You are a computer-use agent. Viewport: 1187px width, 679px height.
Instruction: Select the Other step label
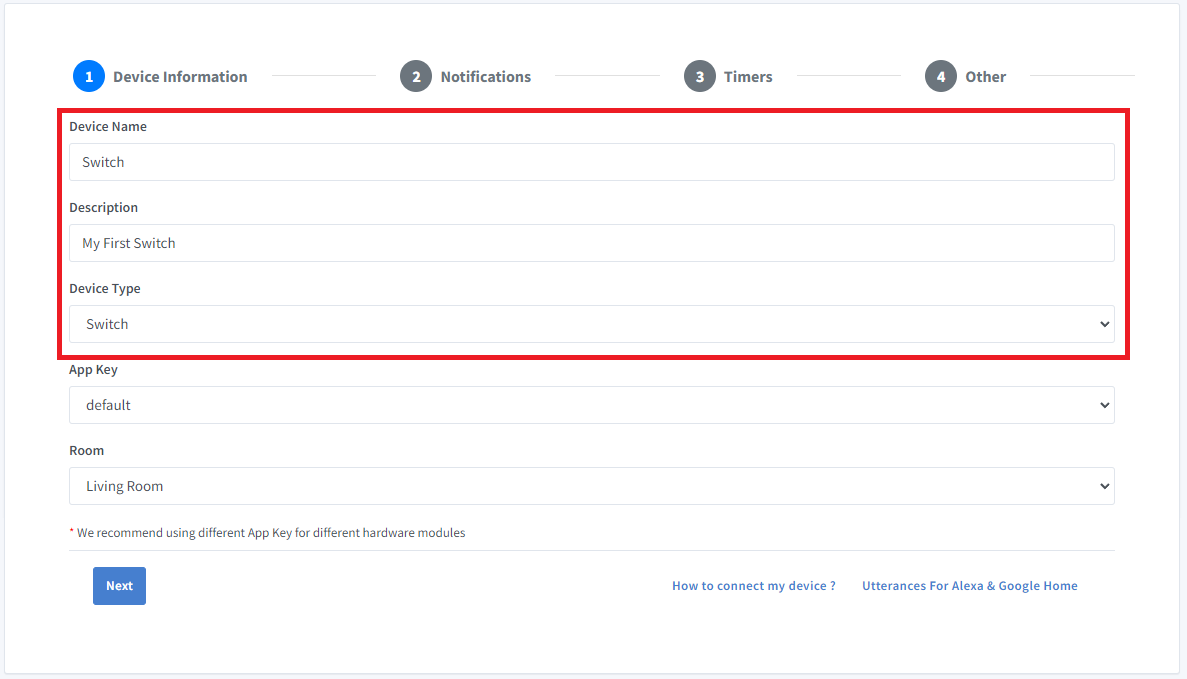985,77
